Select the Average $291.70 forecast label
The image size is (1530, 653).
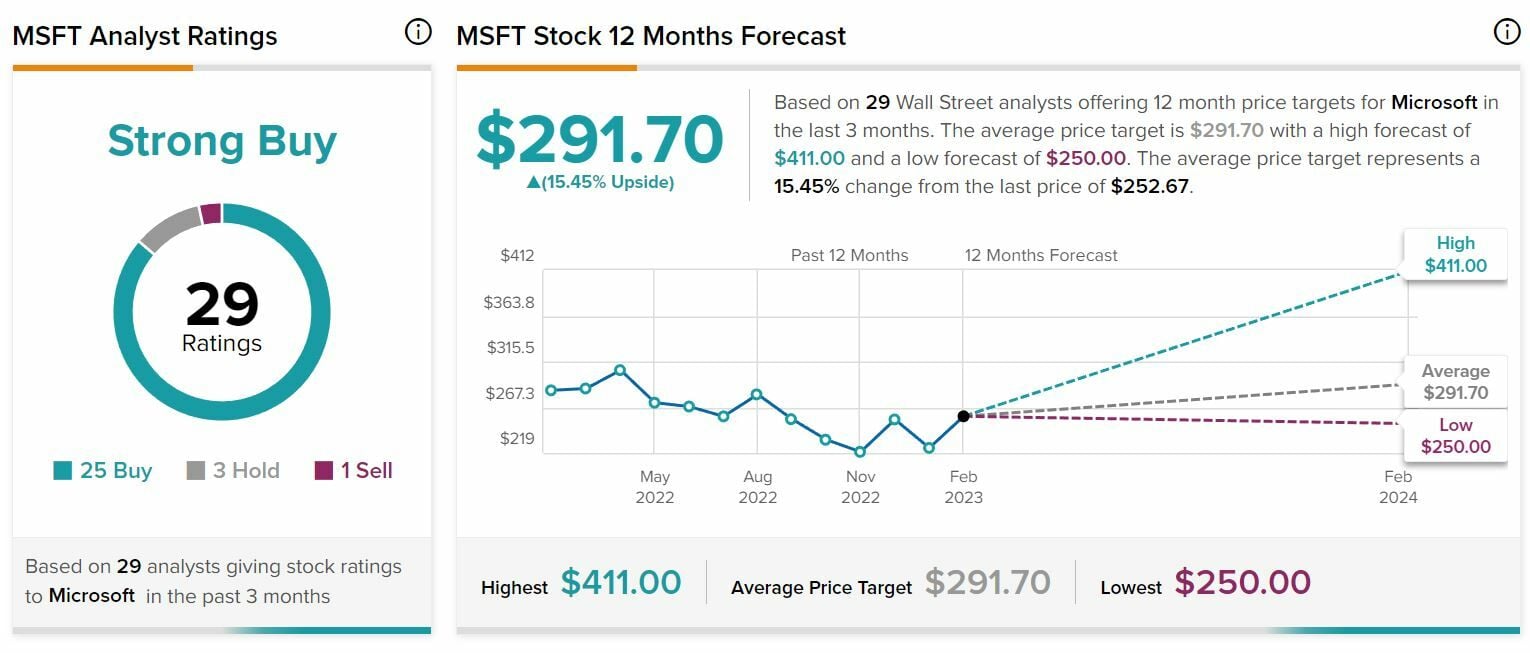pyautogui.click(x=1455, y=383)
